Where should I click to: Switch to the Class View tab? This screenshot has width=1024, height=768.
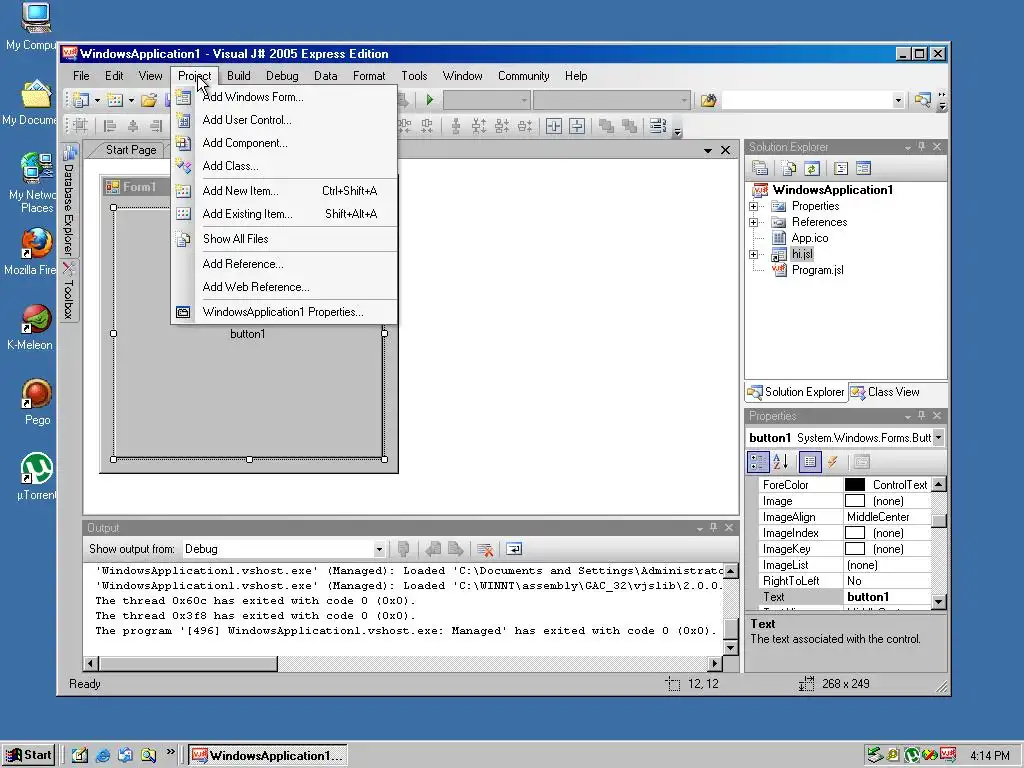(x=886, y=392)
